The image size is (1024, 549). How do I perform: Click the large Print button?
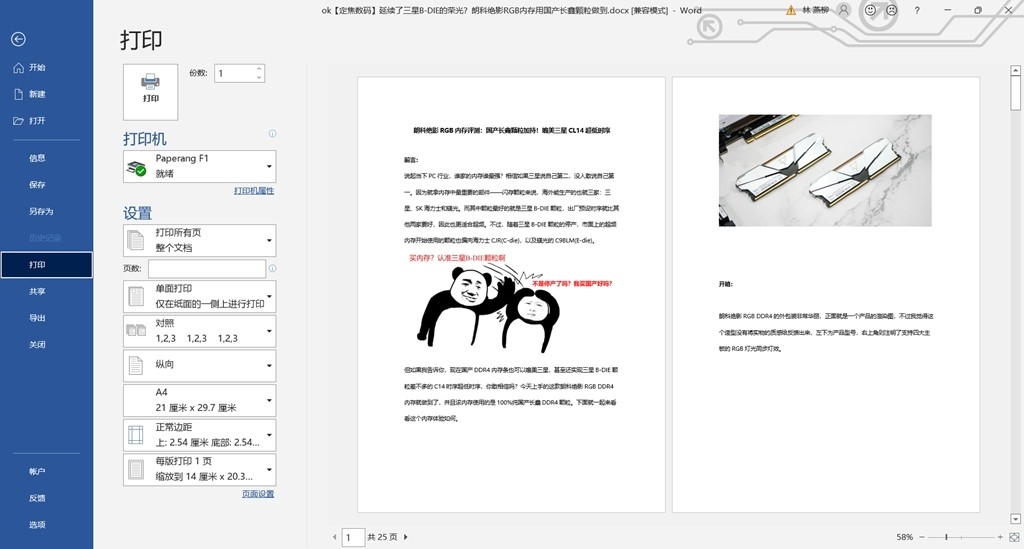point(150,92)
